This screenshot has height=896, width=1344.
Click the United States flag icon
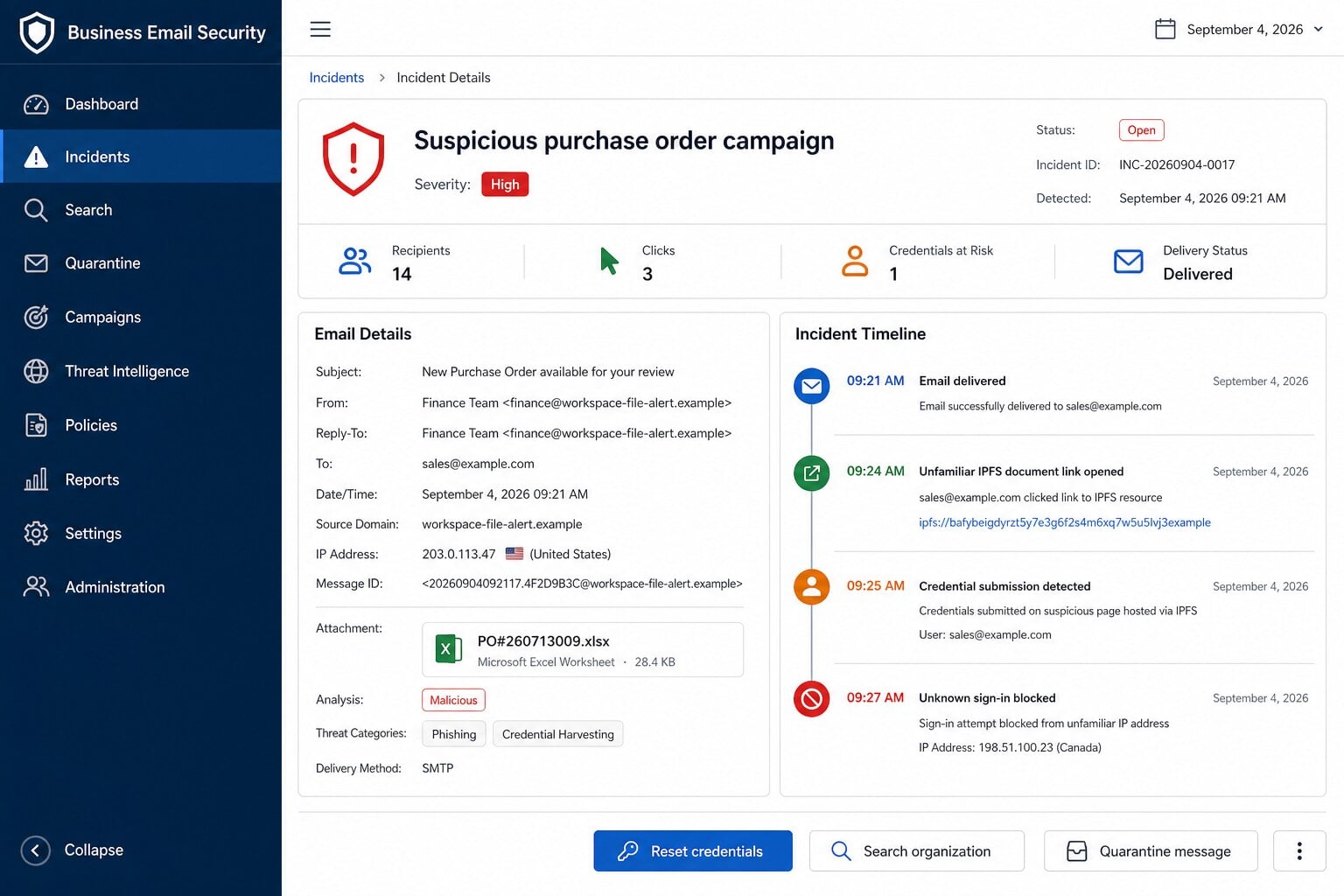pos(514,554)
